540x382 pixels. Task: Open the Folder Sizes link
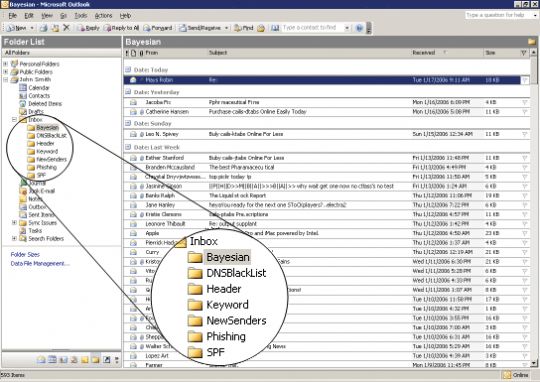tap(25, 254)
